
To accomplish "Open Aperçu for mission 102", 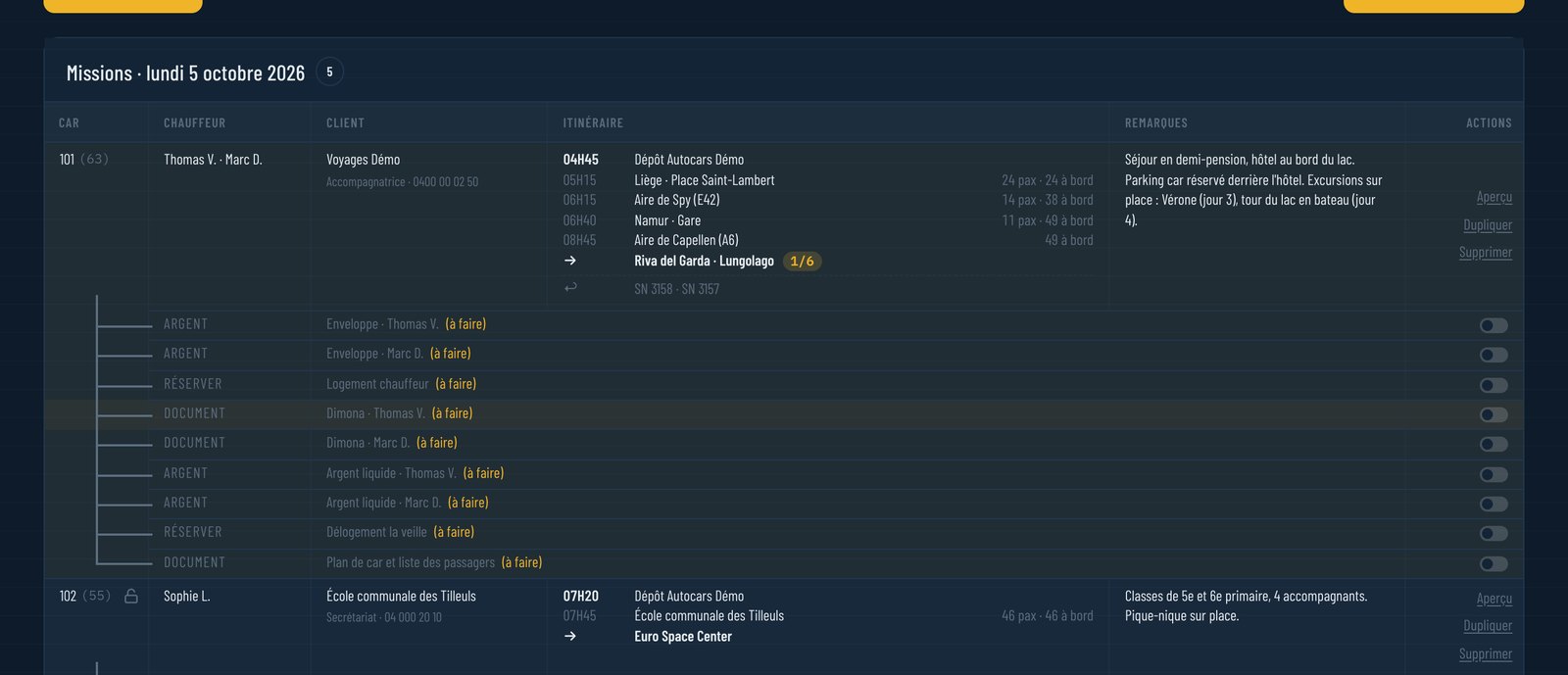I will coord(1494,599).
